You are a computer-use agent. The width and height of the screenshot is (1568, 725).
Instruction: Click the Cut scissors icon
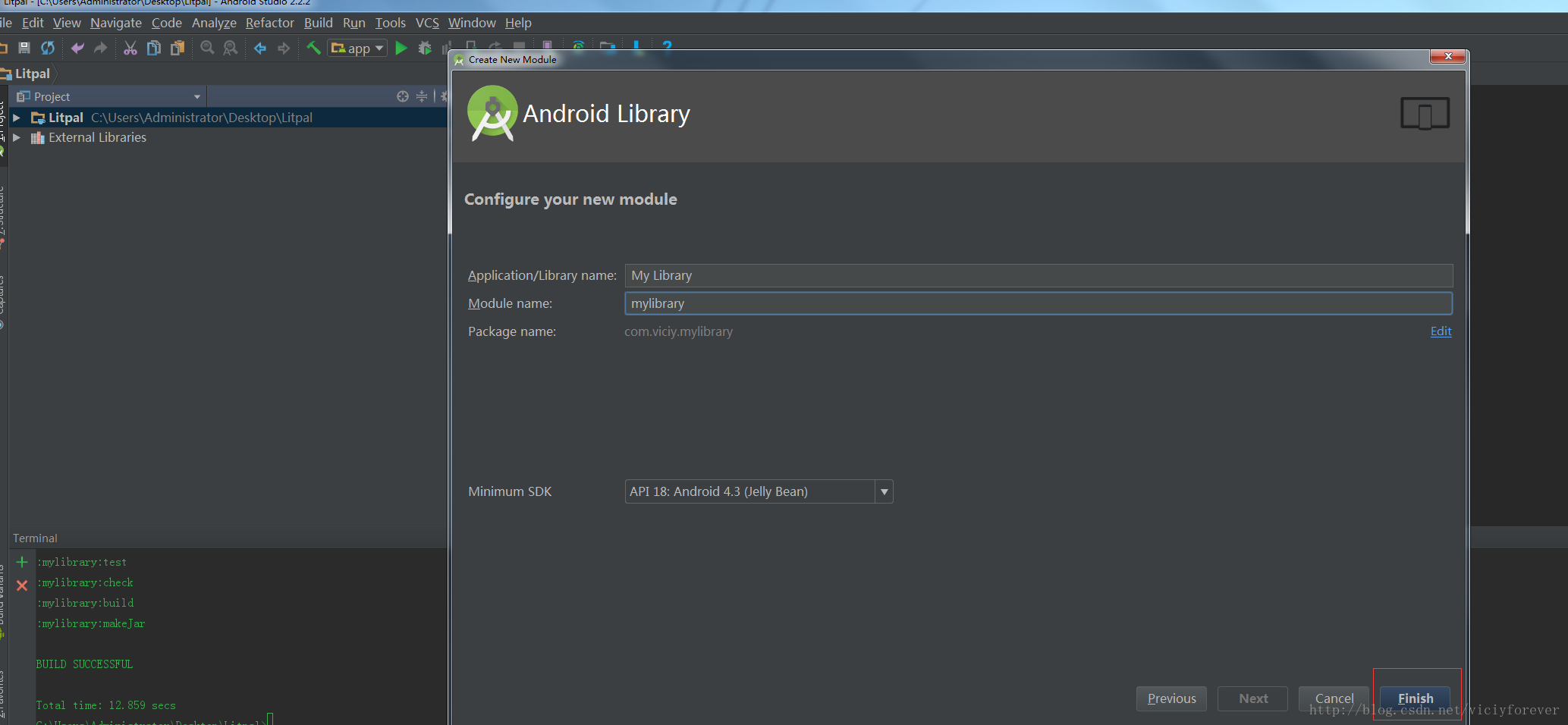(130, 48)
